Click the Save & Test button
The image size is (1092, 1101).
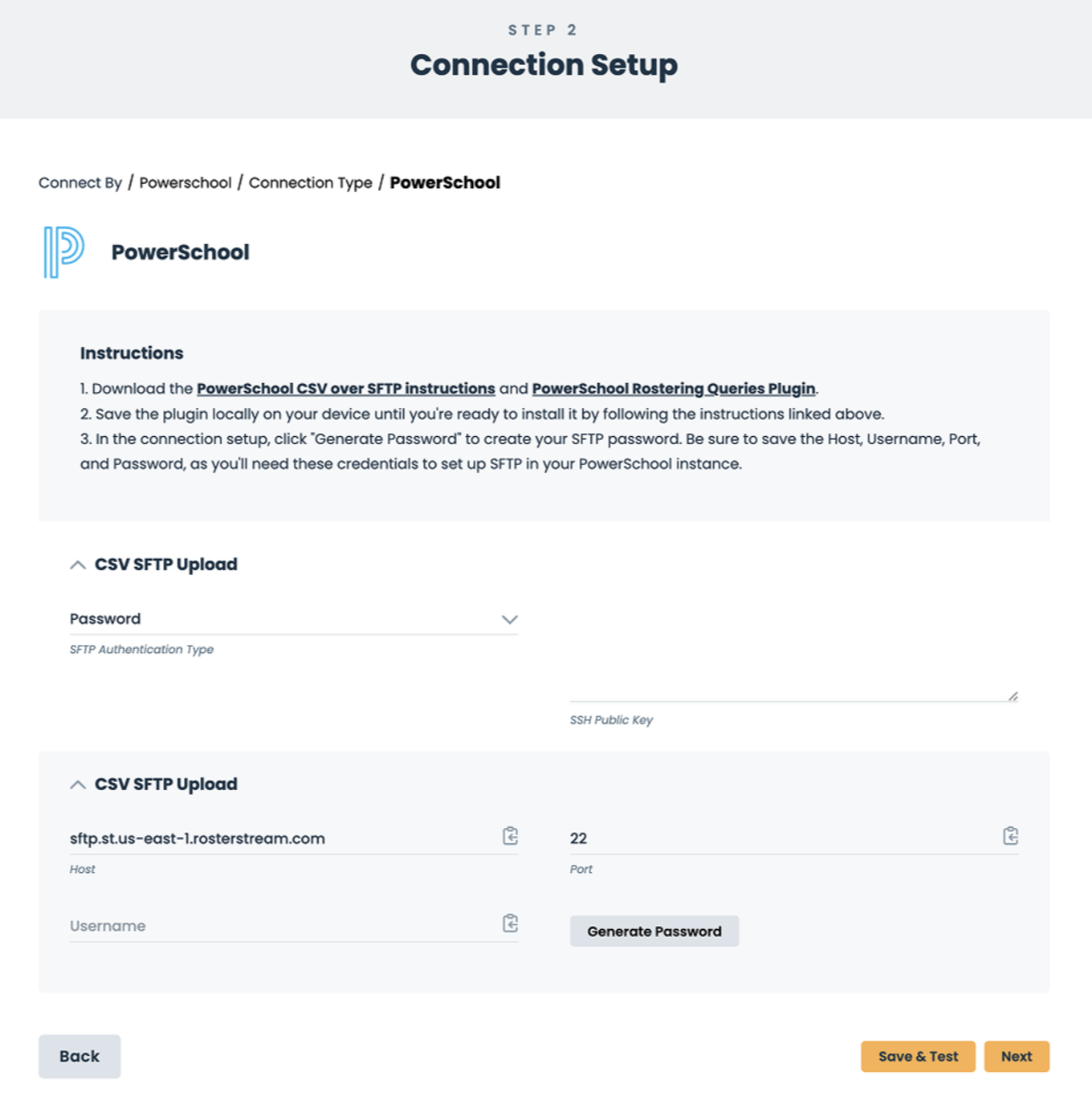pos(918,1057)
